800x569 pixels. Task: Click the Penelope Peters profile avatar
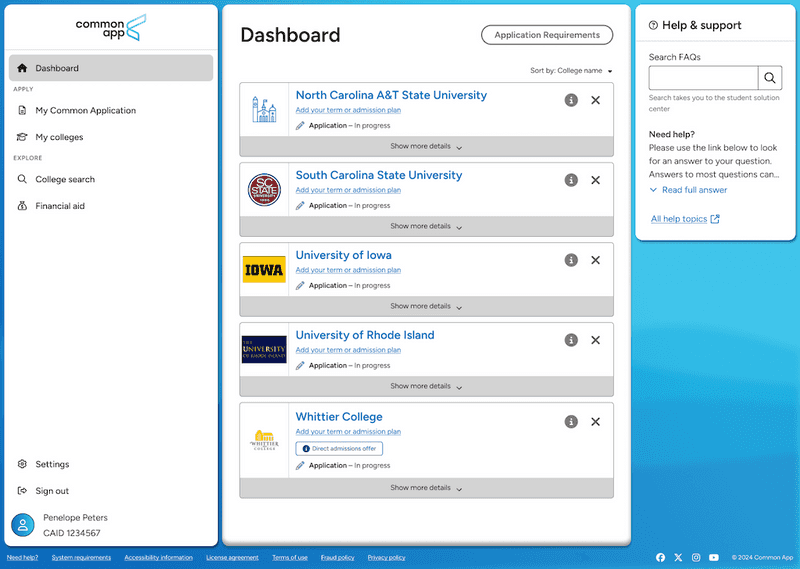tap(22, 525)
